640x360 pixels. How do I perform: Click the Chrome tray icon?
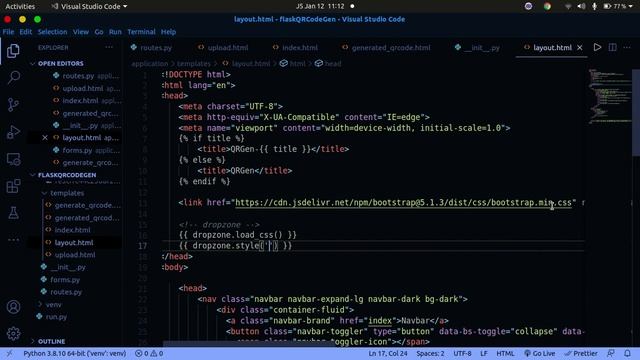(x=547, y=7)
